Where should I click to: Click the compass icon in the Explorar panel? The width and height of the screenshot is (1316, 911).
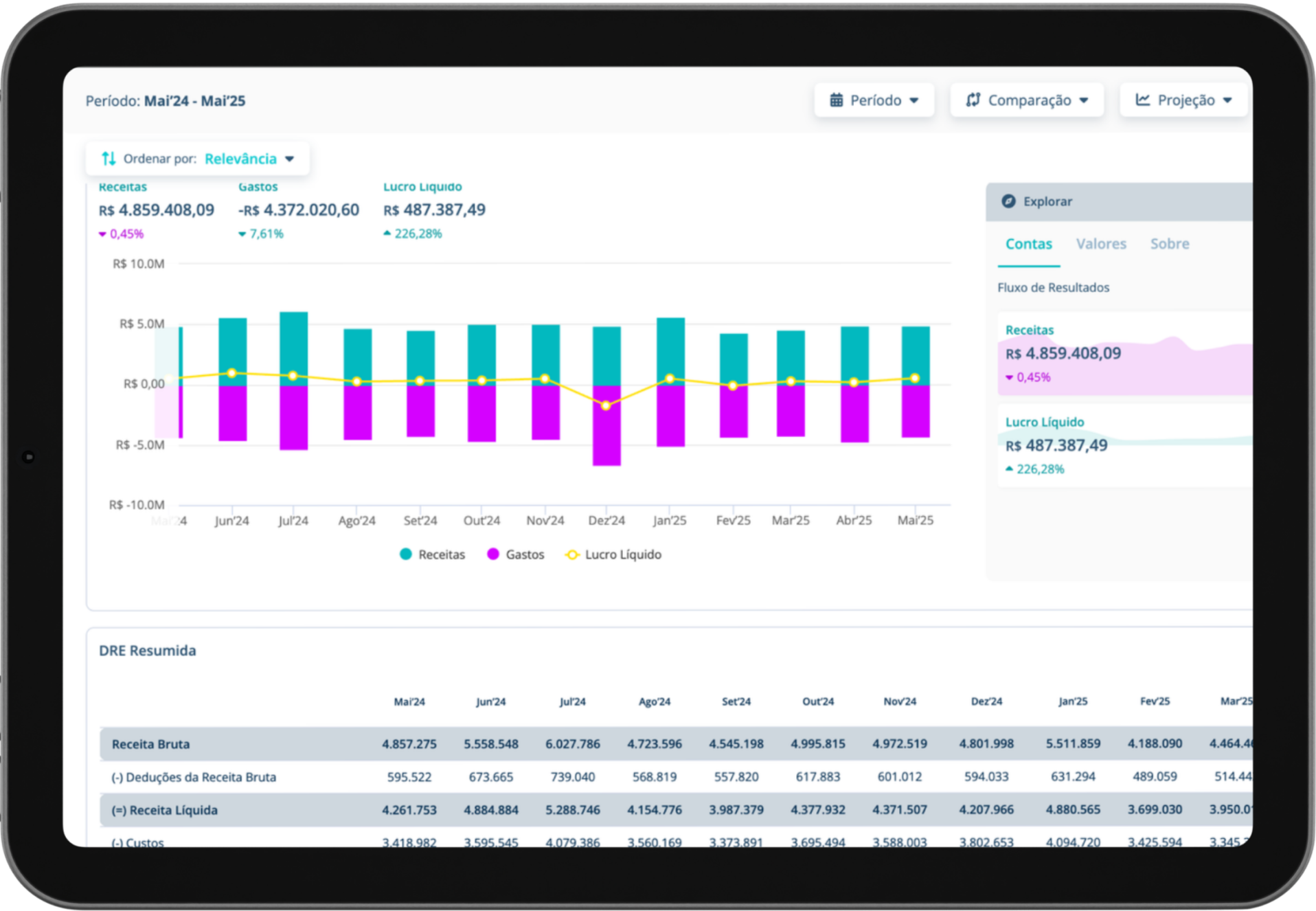pyautogui.click(x=1008, y=201)
